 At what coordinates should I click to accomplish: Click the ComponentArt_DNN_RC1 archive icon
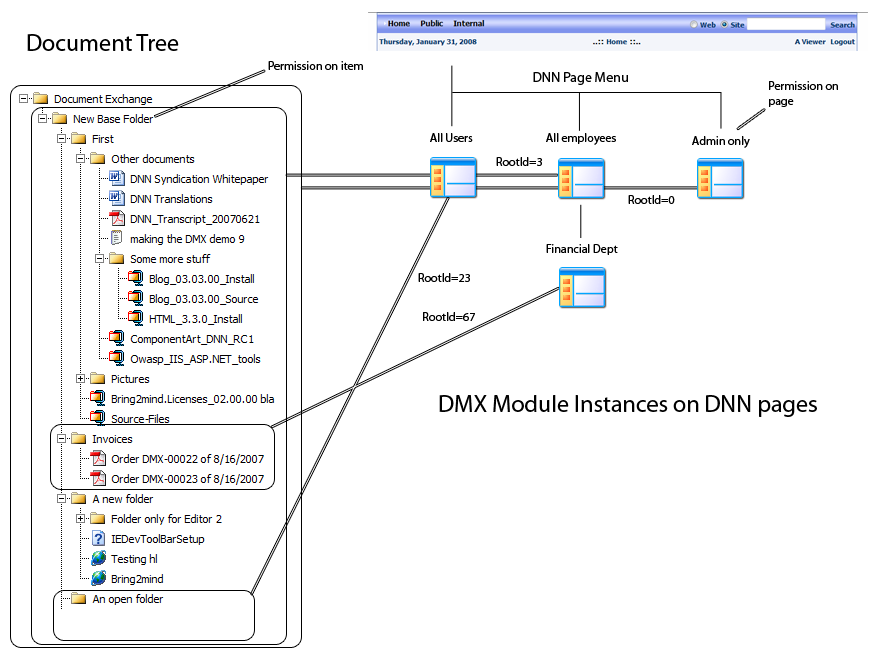117,339
